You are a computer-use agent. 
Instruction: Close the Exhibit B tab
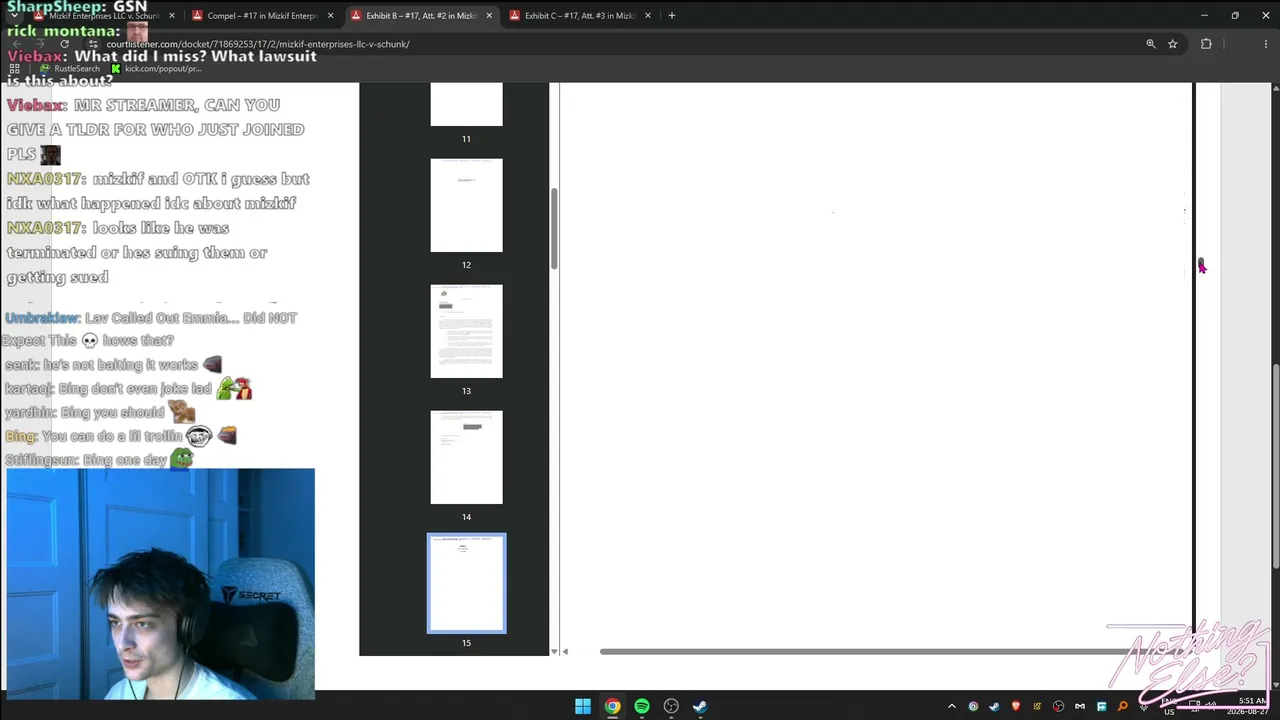[x=489, y=16]
